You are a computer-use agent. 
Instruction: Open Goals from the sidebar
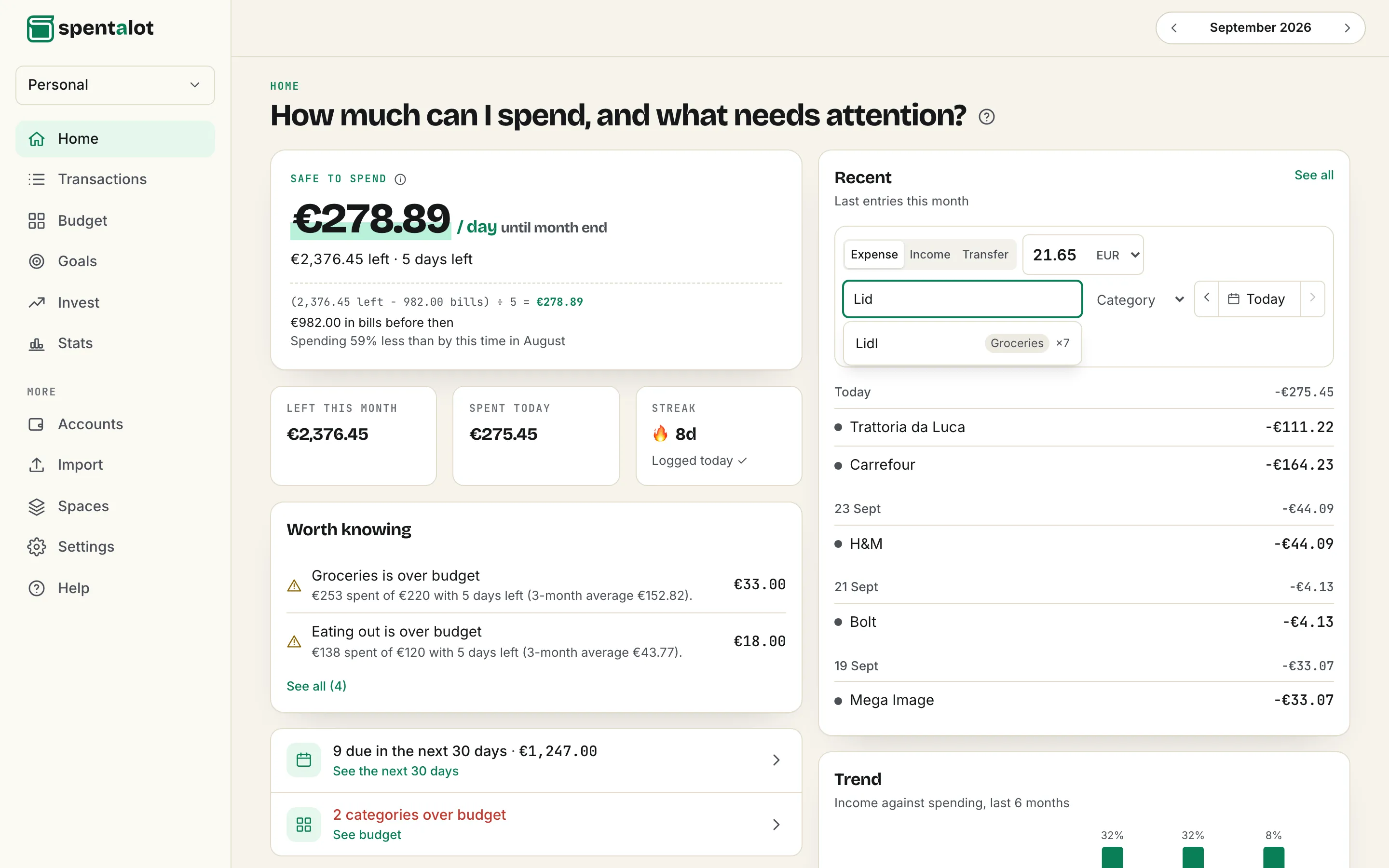[115, 261]
